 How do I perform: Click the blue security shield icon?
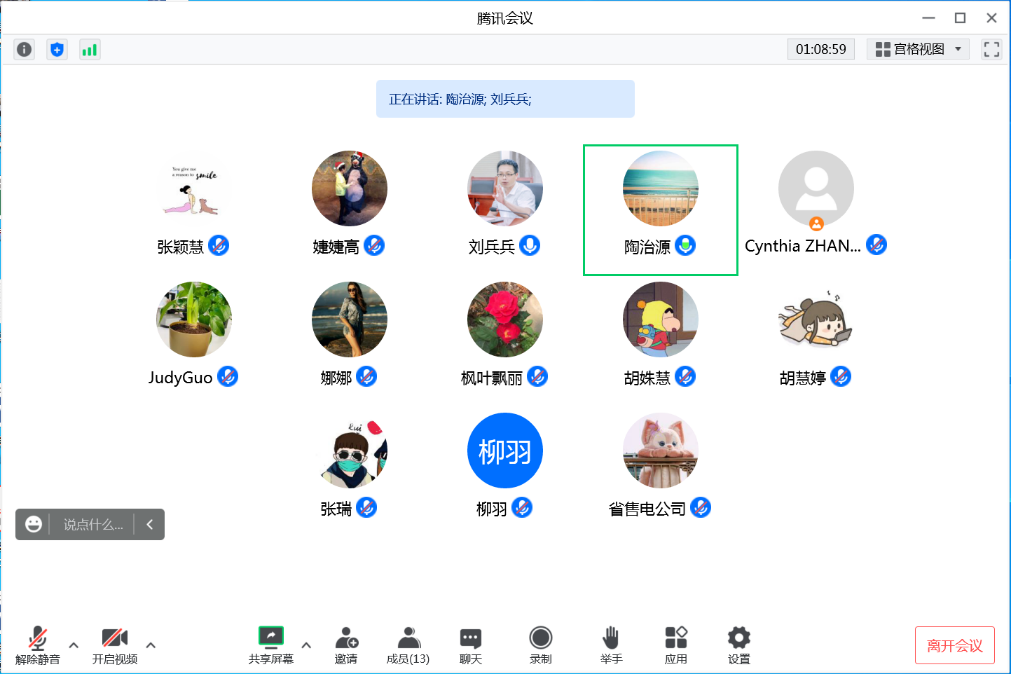pos(57,50)
